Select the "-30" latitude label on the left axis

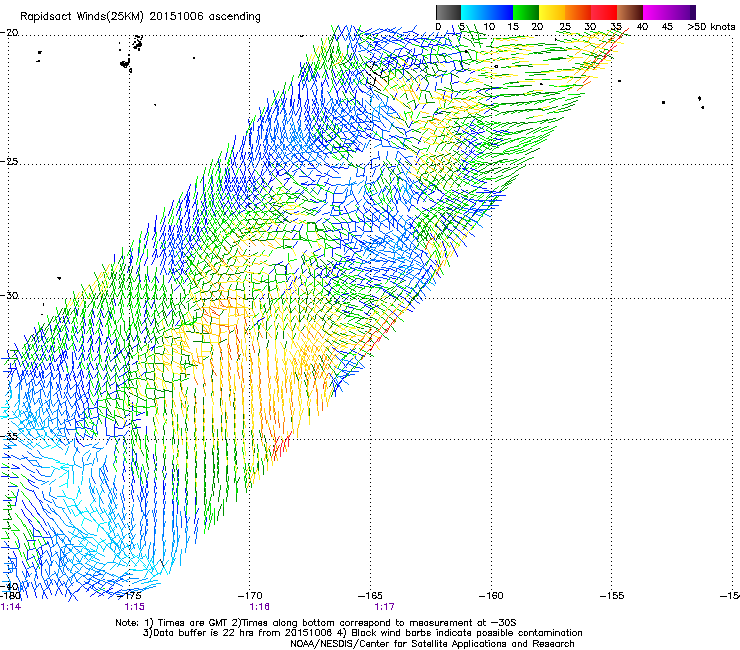[x=9, y=295]
